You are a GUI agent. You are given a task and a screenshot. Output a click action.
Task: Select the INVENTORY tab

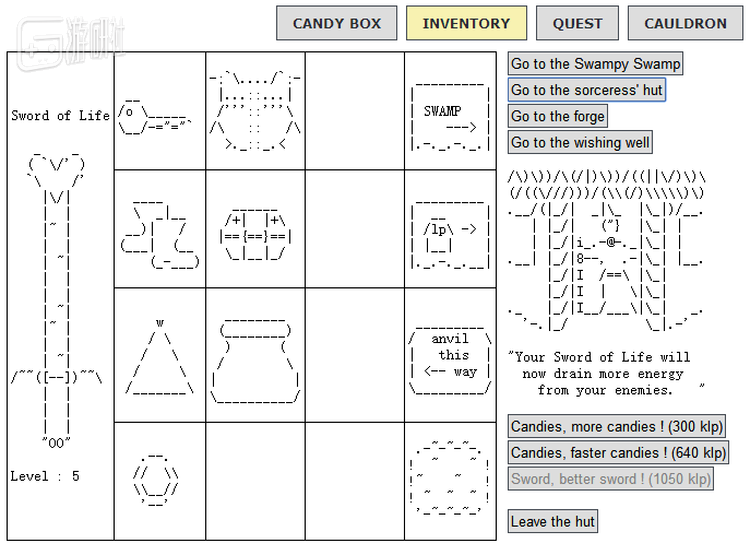[465, 23]
